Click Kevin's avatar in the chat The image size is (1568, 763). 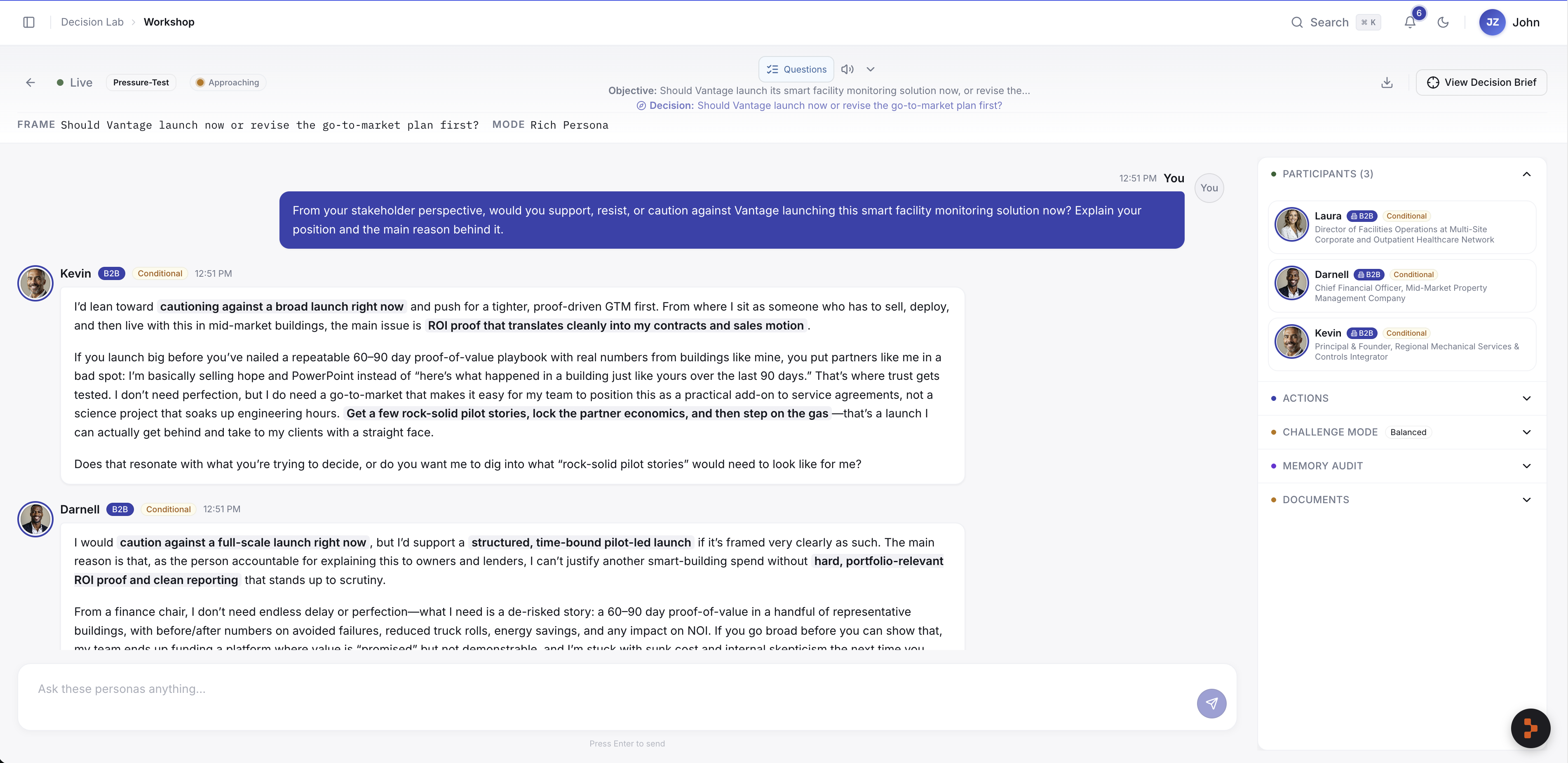click(35, 283)
